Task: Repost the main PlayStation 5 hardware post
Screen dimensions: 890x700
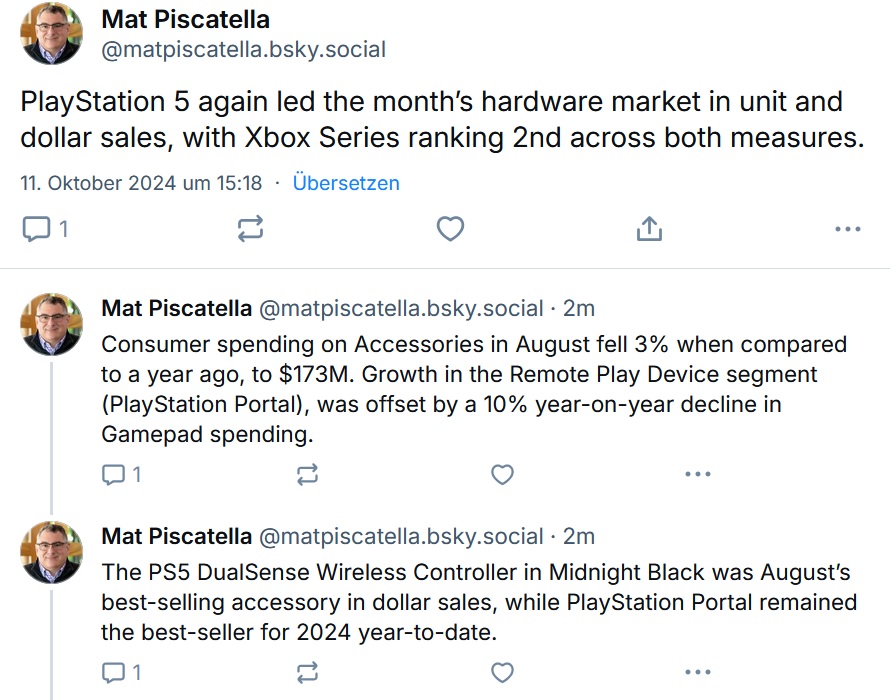Action: coord(250,229)
